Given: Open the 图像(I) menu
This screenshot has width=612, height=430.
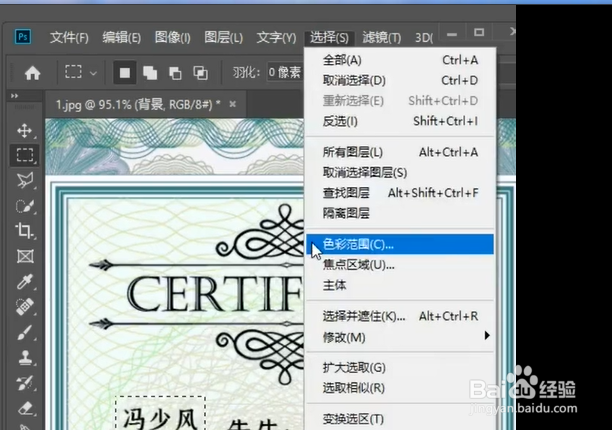Looking at the screenshot, I should [x=173, y=38].
